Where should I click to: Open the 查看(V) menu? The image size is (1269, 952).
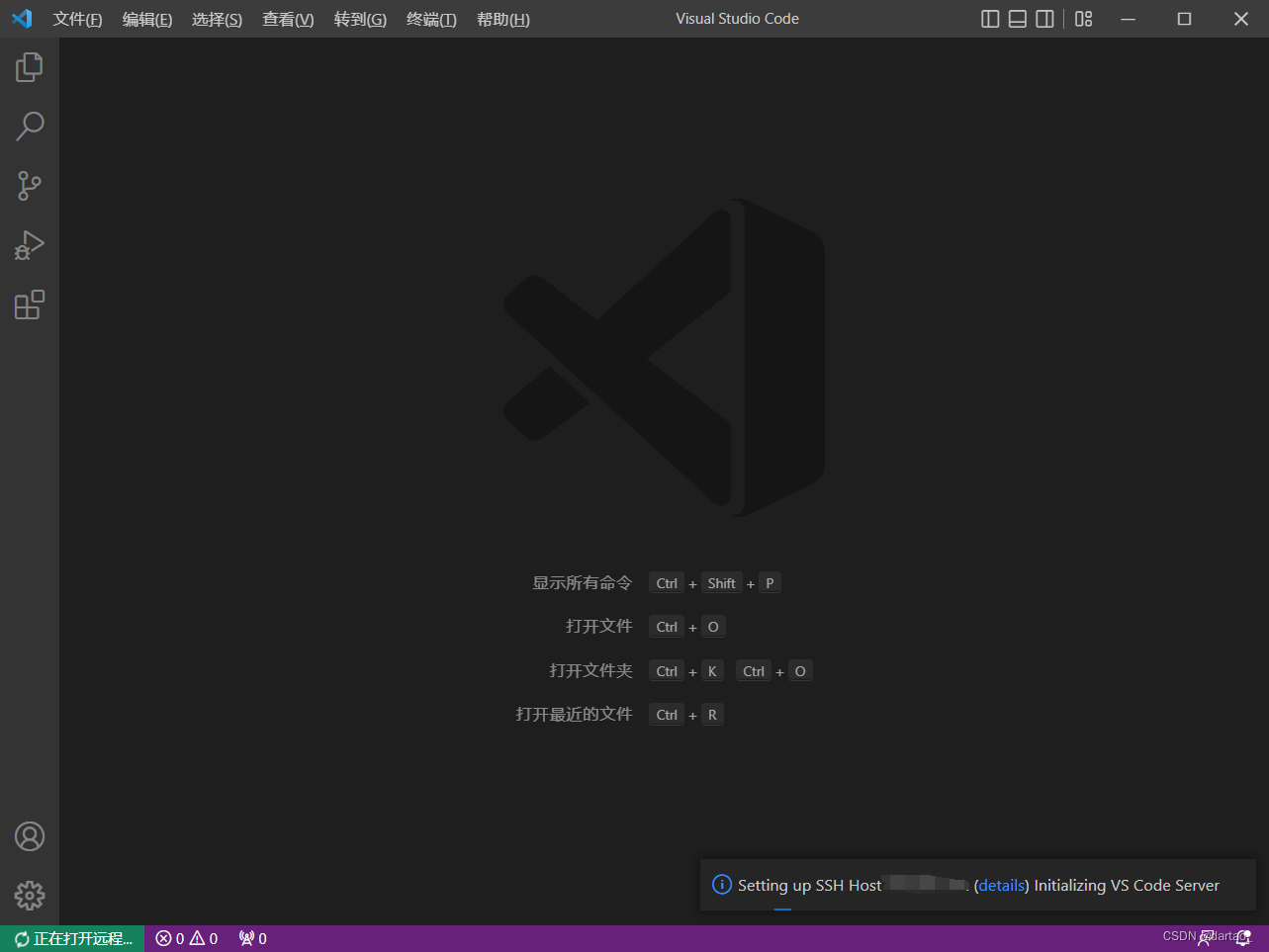(288, 20)
